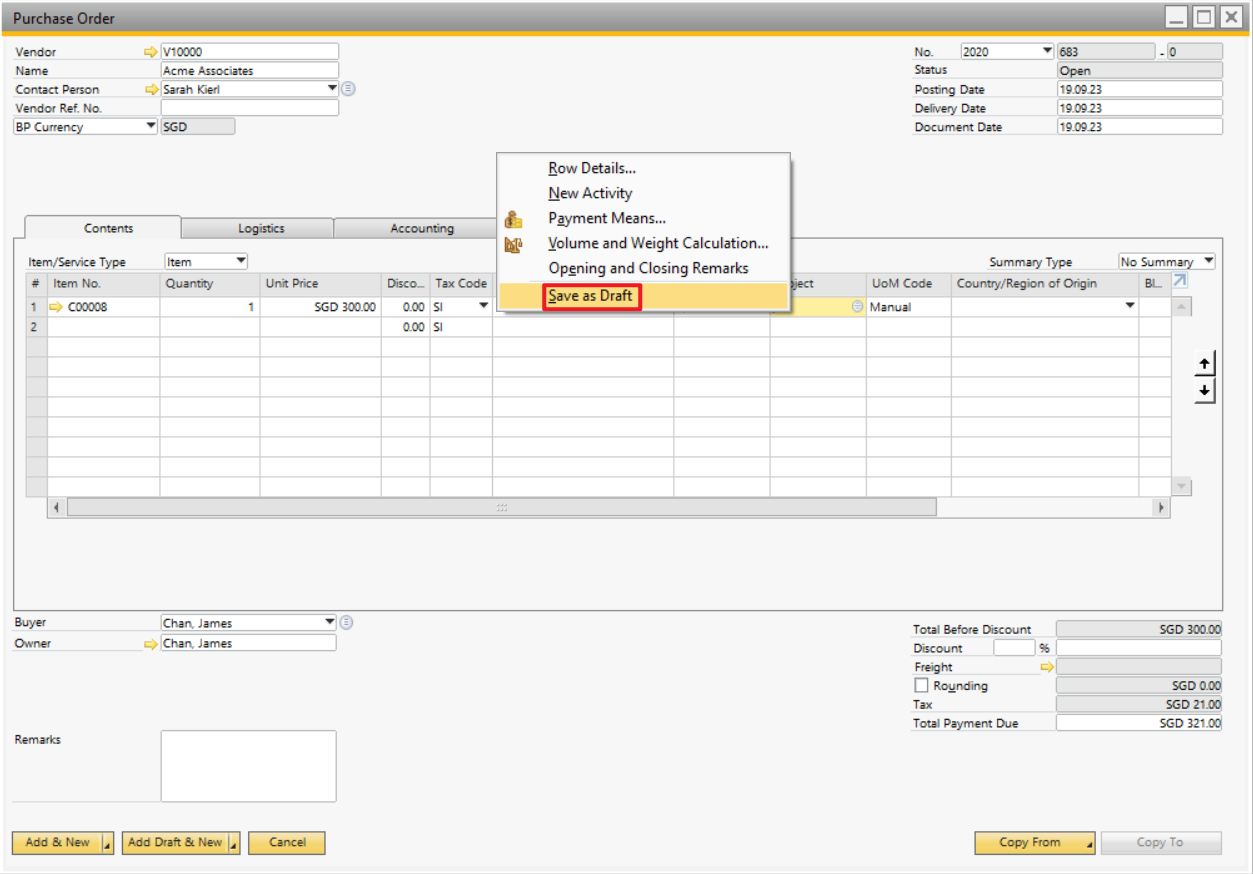Screen dimensions: 1253x874
Task: Choose Opening and Closing Remarks
Action: [648, 269]
